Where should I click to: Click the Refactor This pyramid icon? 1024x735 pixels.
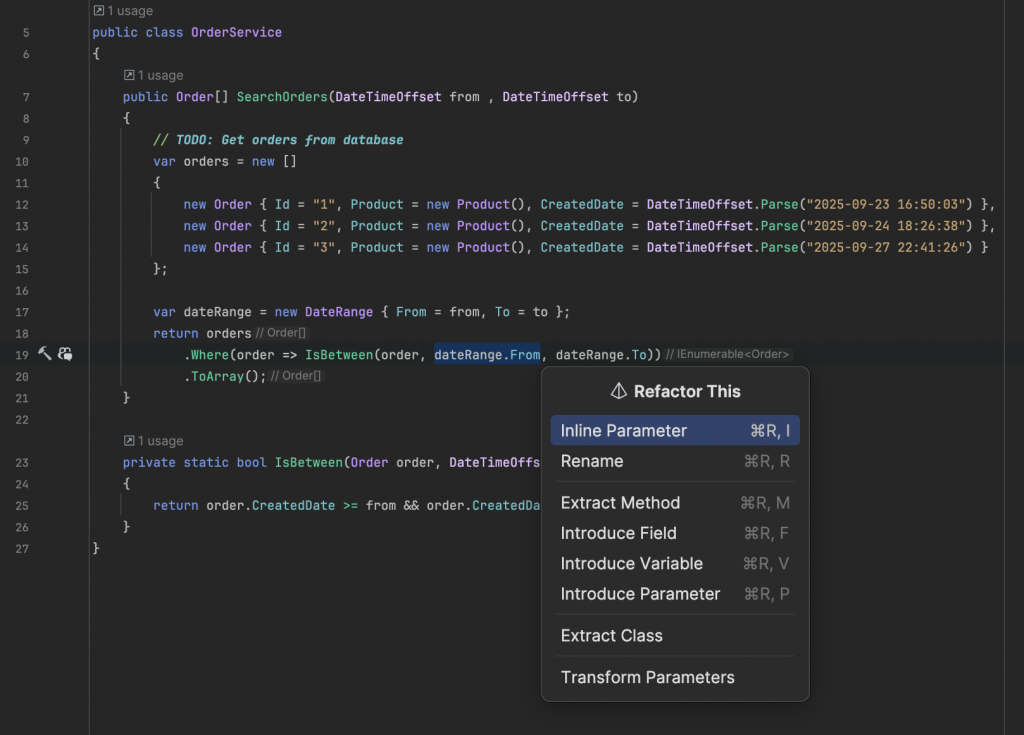(x=618, y=391)
